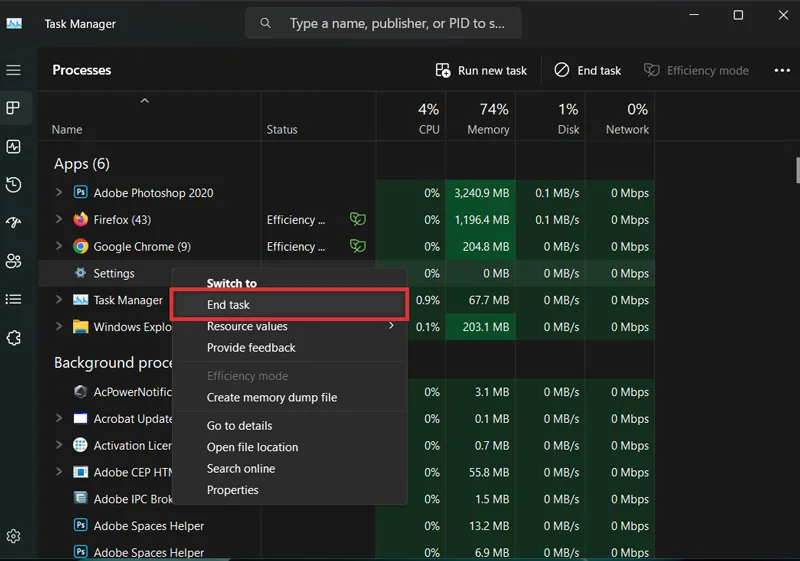The image size is (800, 561).
Task: Click Windows Explorer memory 203.1 MB
Action: [486, 327]
